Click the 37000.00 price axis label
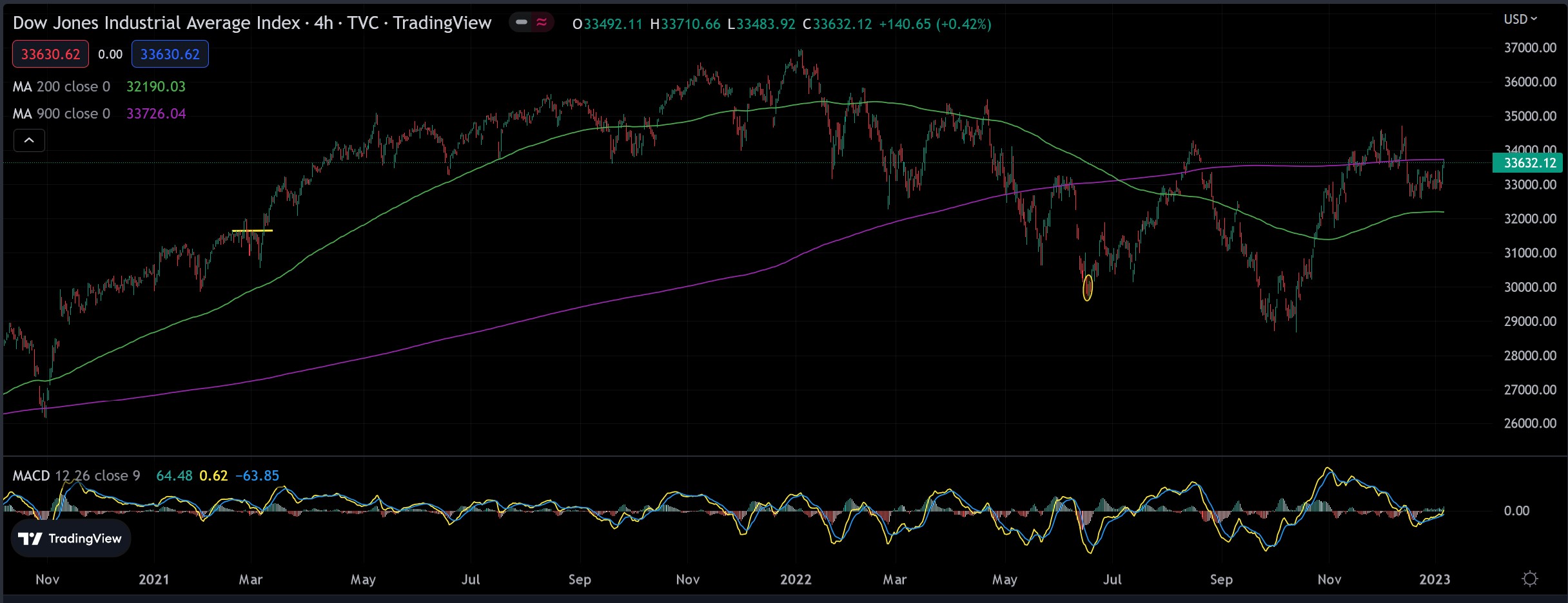This screenshot has height=603, width=1568. (1530, 48)
